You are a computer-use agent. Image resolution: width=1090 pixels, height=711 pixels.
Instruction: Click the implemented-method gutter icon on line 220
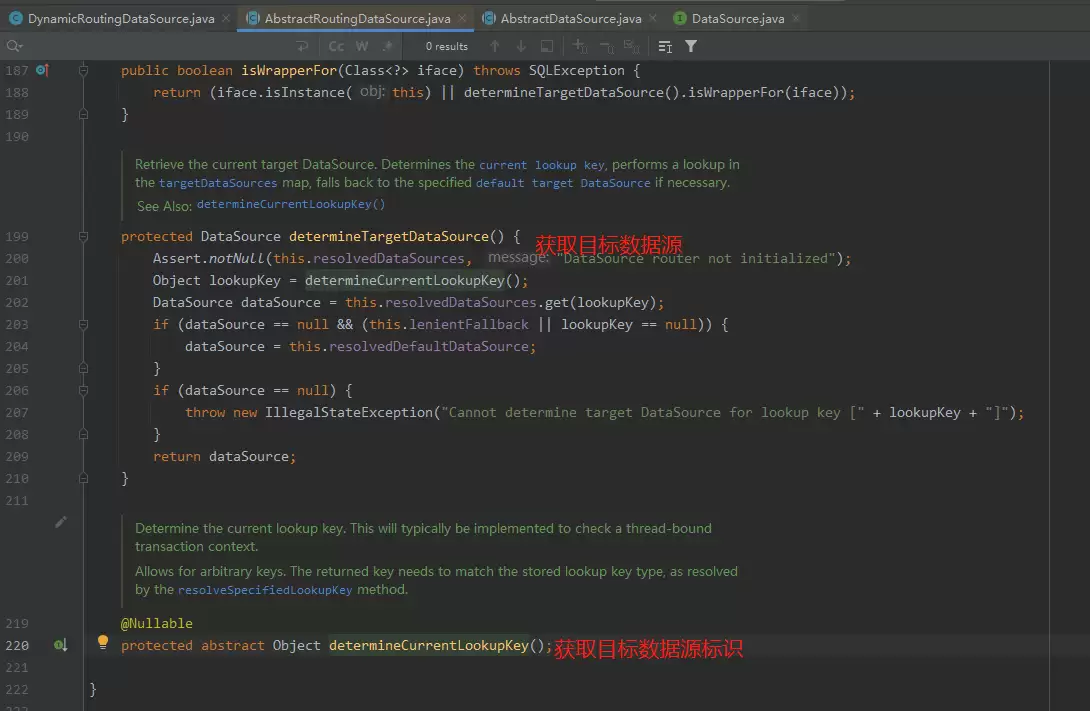60,646
